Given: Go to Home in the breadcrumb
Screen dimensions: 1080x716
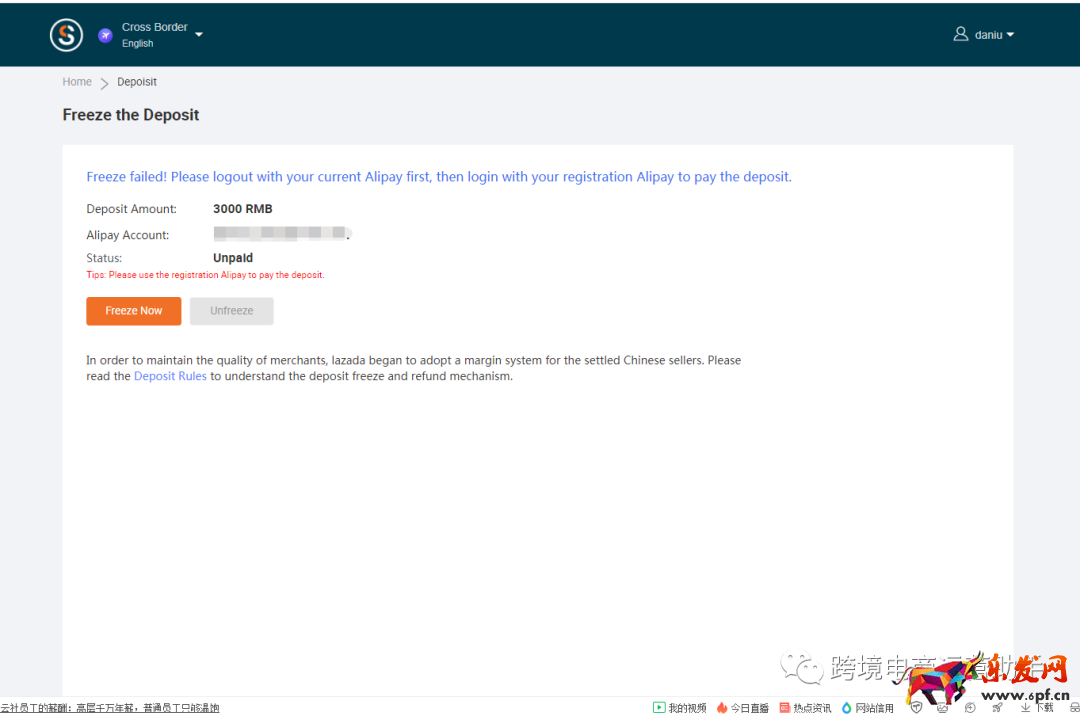Looking at the screenshot, I should (x=77, y=82).
